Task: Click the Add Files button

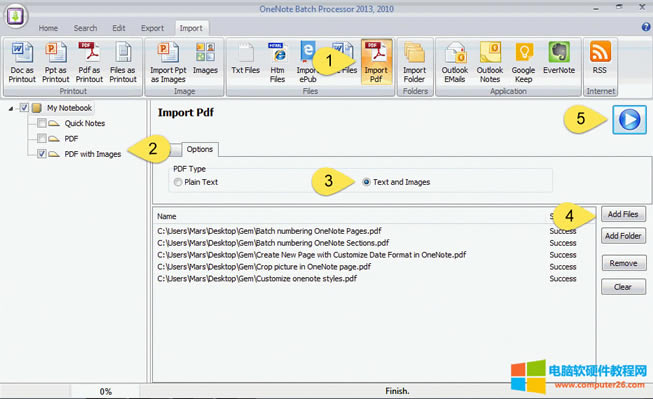Action: point(623,214)
